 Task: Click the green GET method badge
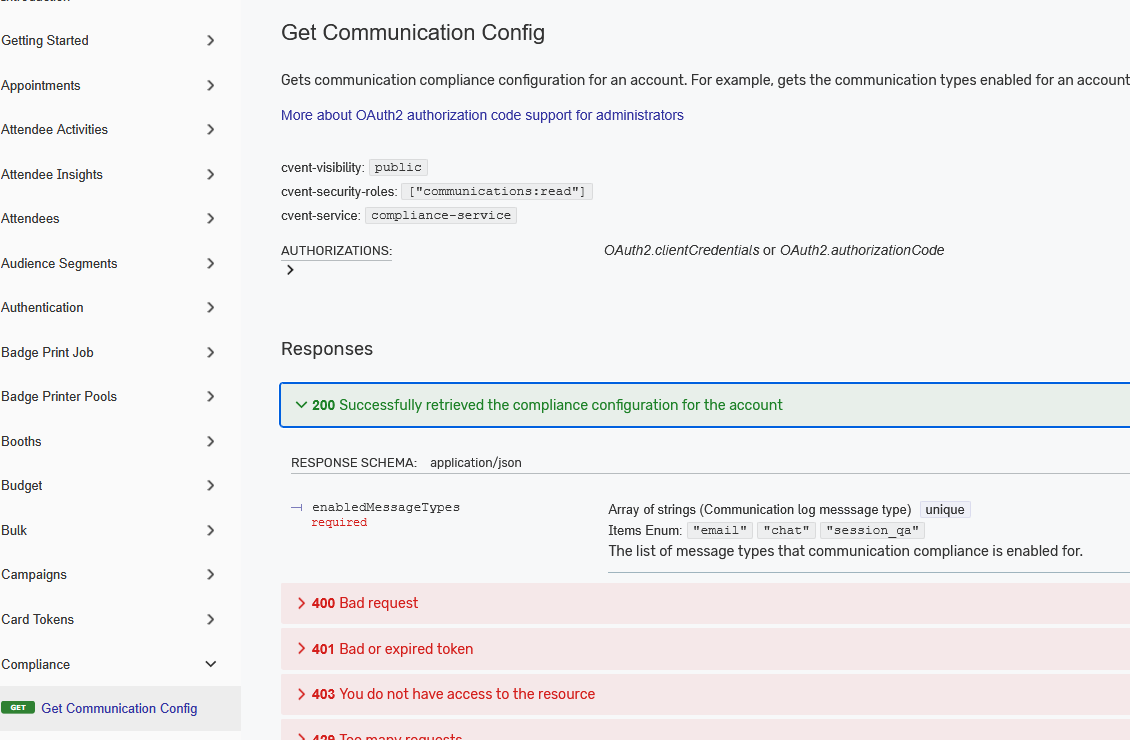click(18, 708)
